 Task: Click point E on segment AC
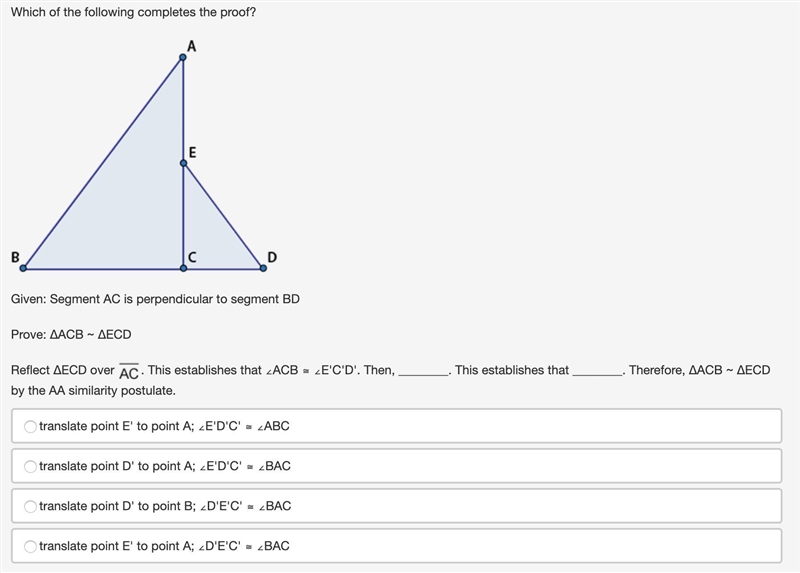point(183,163)
